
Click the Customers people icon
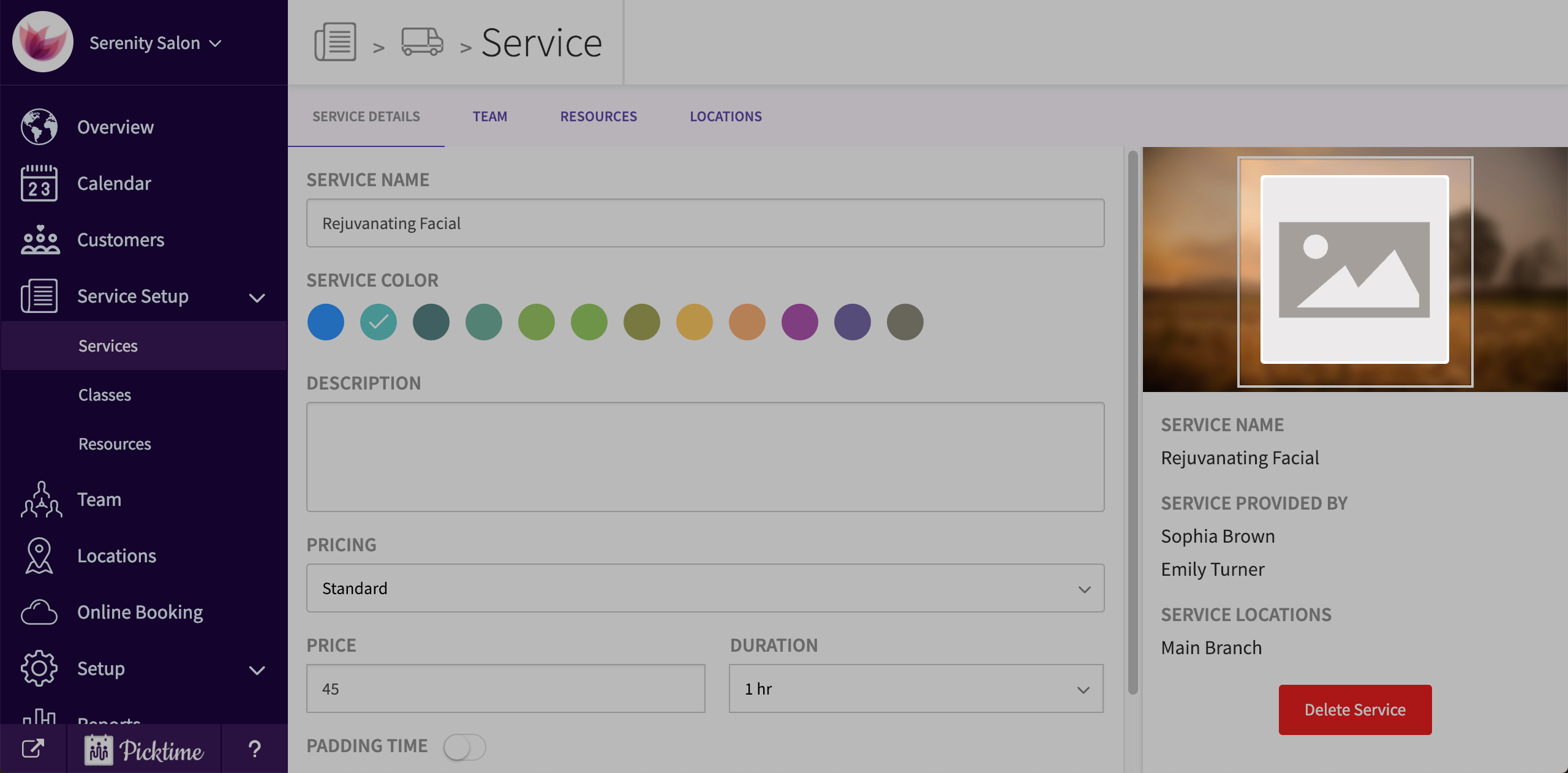pos(40,239)
